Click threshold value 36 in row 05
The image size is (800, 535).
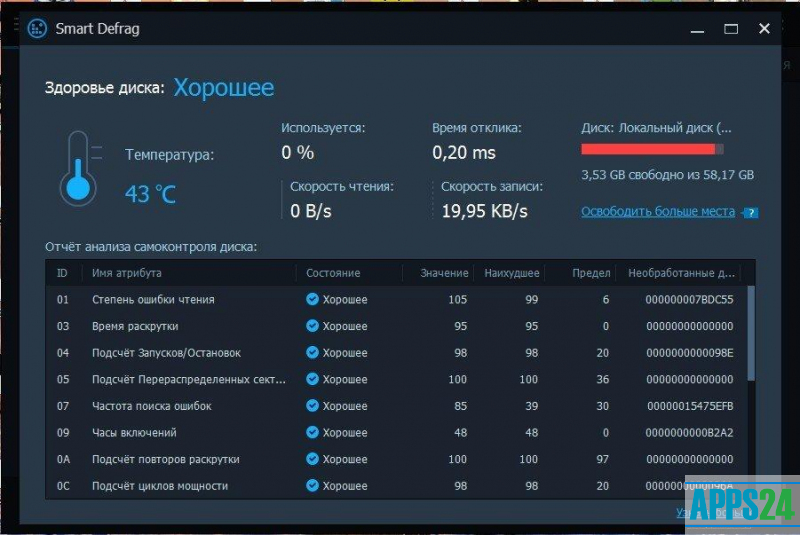pyautogui.click(x=603, y=379)
